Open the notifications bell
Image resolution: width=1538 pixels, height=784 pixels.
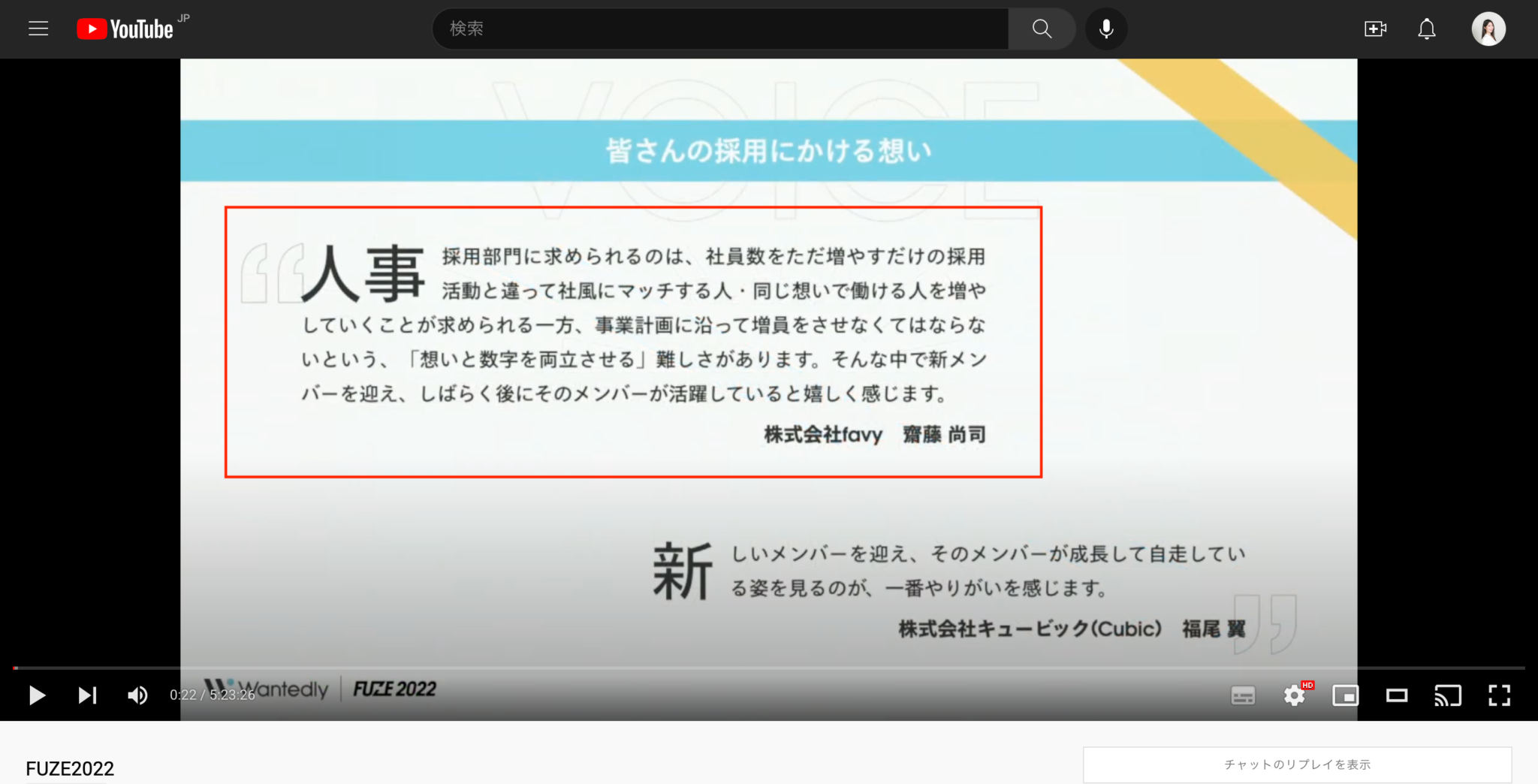pyautogui.click(x=1426, y=29)
